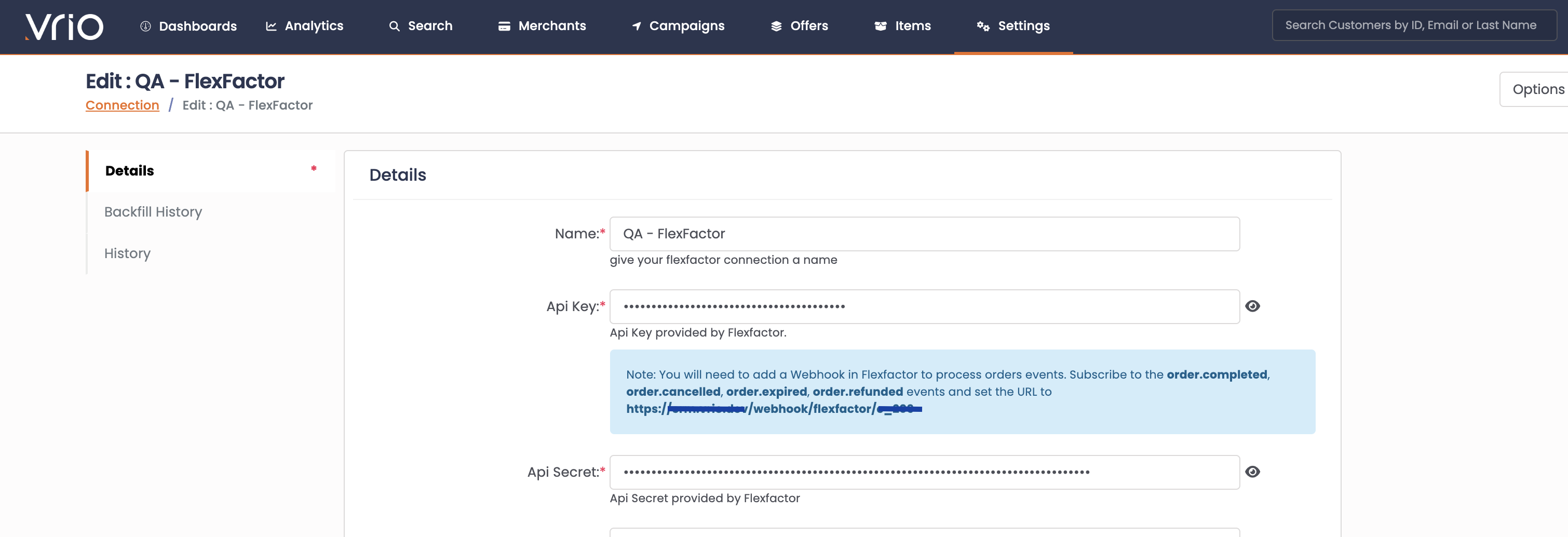Screen dimensions: 1568x537
Task: Open the Items menu
Action: pyautogui.click(x=912, y=26)
